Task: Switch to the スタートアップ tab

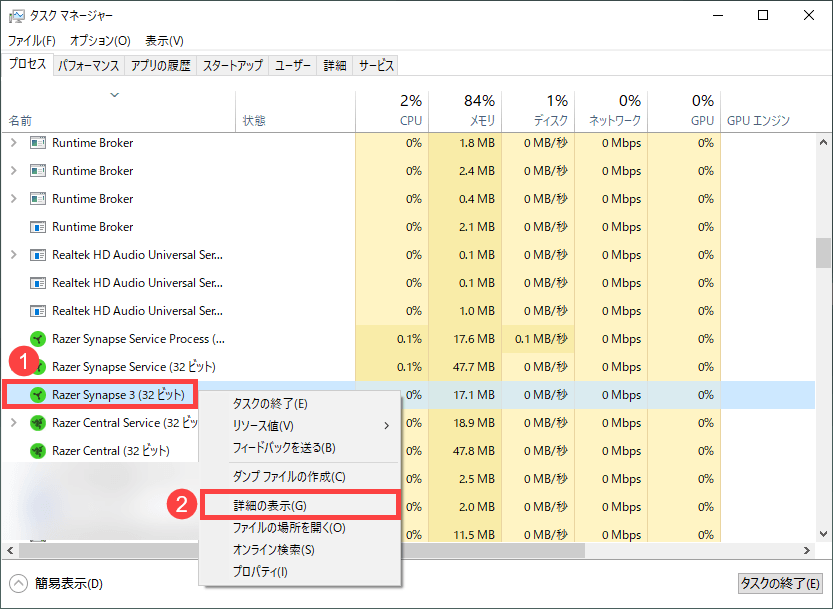Action: [x=233, y=65]
